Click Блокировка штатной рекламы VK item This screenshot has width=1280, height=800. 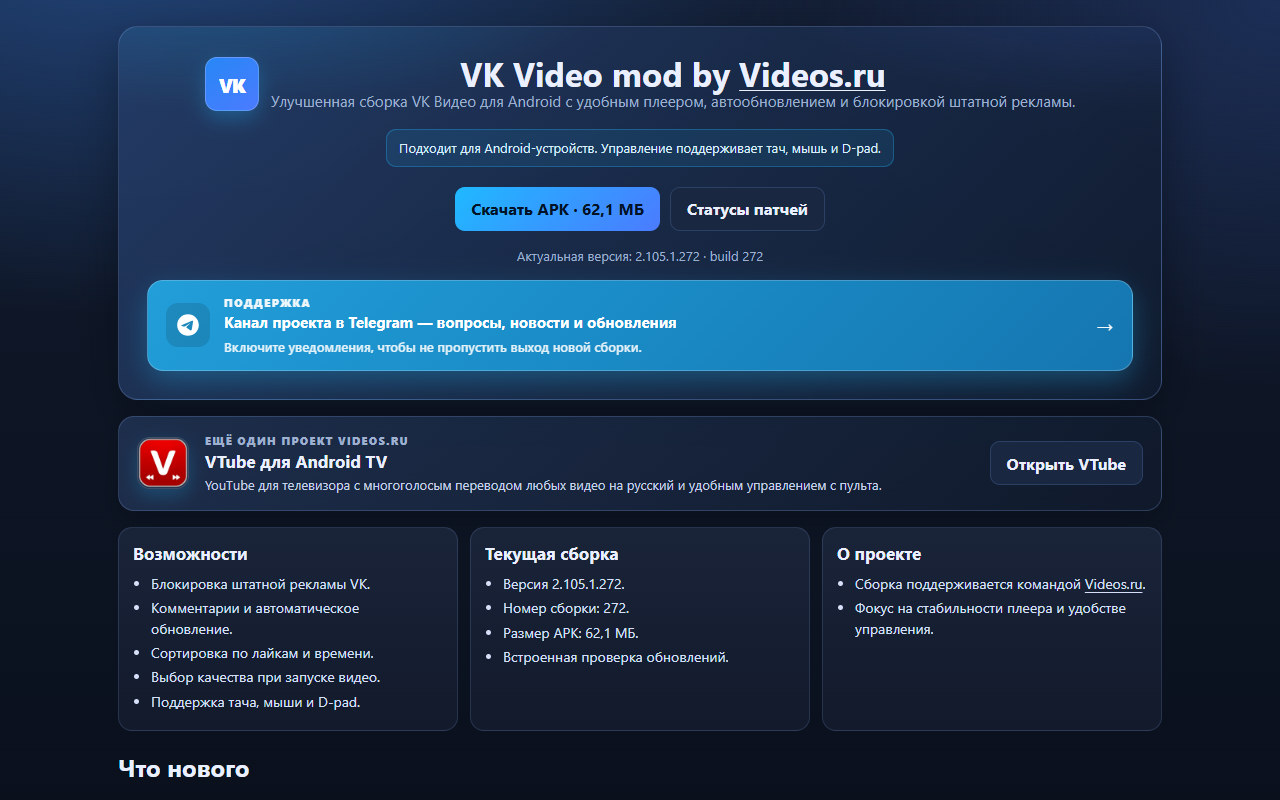tap(261, 584)
